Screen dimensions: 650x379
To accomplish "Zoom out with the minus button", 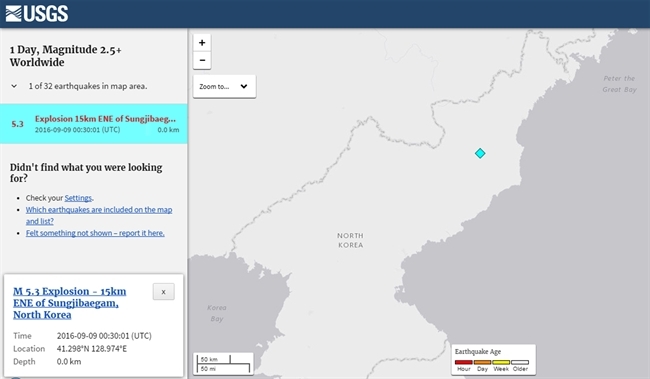I will (202, 60).
